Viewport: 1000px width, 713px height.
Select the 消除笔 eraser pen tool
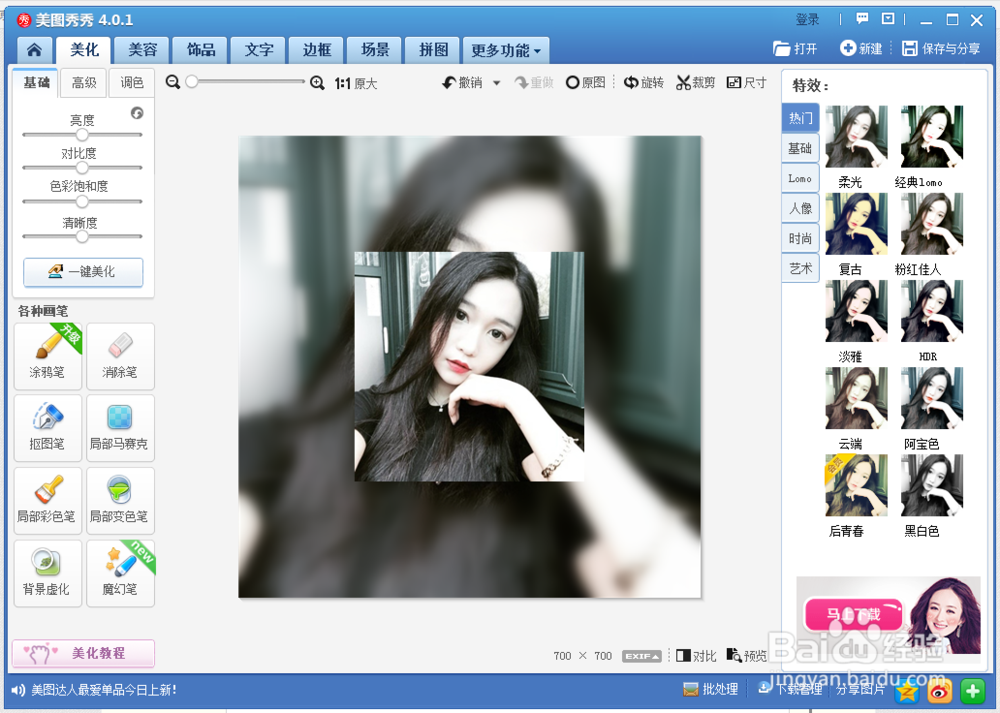click(x=120, y=356)
